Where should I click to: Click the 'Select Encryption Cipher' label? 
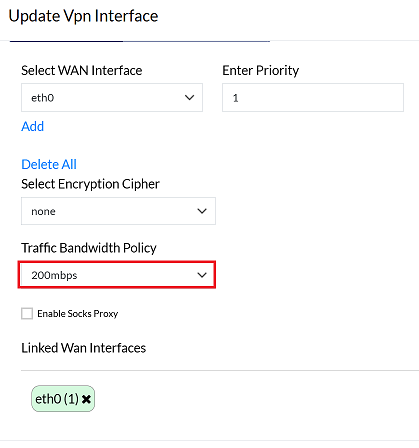pyautogui.click(x=90, y=184)
